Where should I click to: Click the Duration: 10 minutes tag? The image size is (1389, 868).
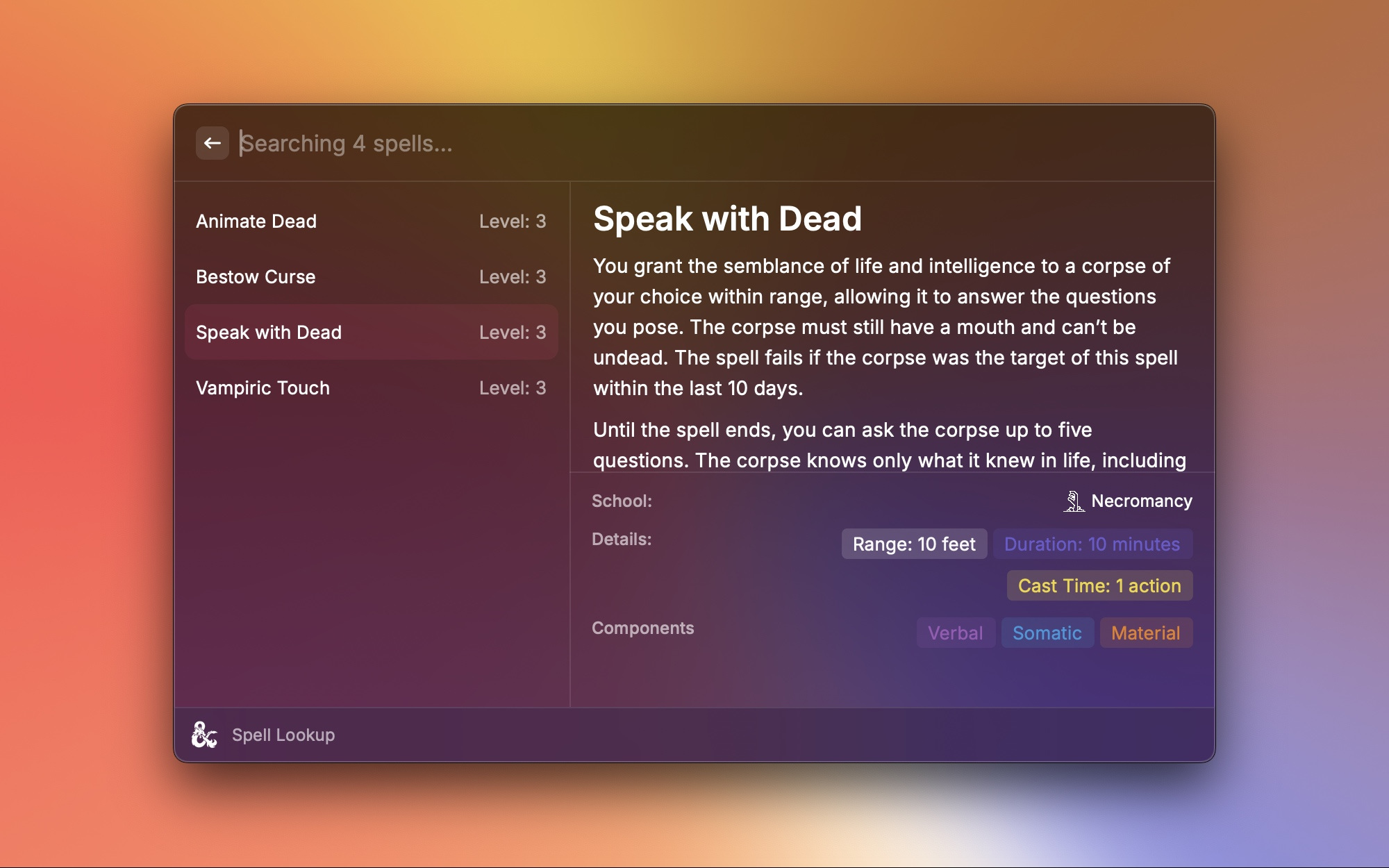1092,544
